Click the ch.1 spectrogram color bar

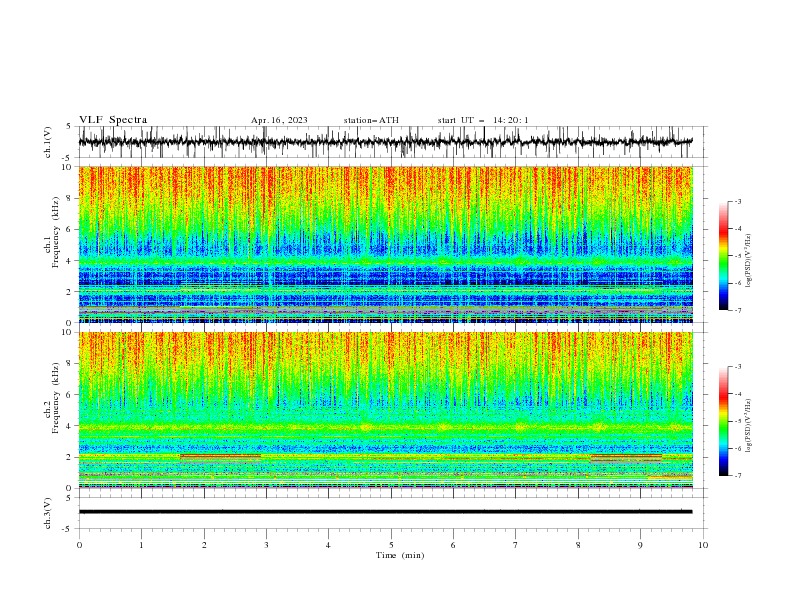[724, 256]
